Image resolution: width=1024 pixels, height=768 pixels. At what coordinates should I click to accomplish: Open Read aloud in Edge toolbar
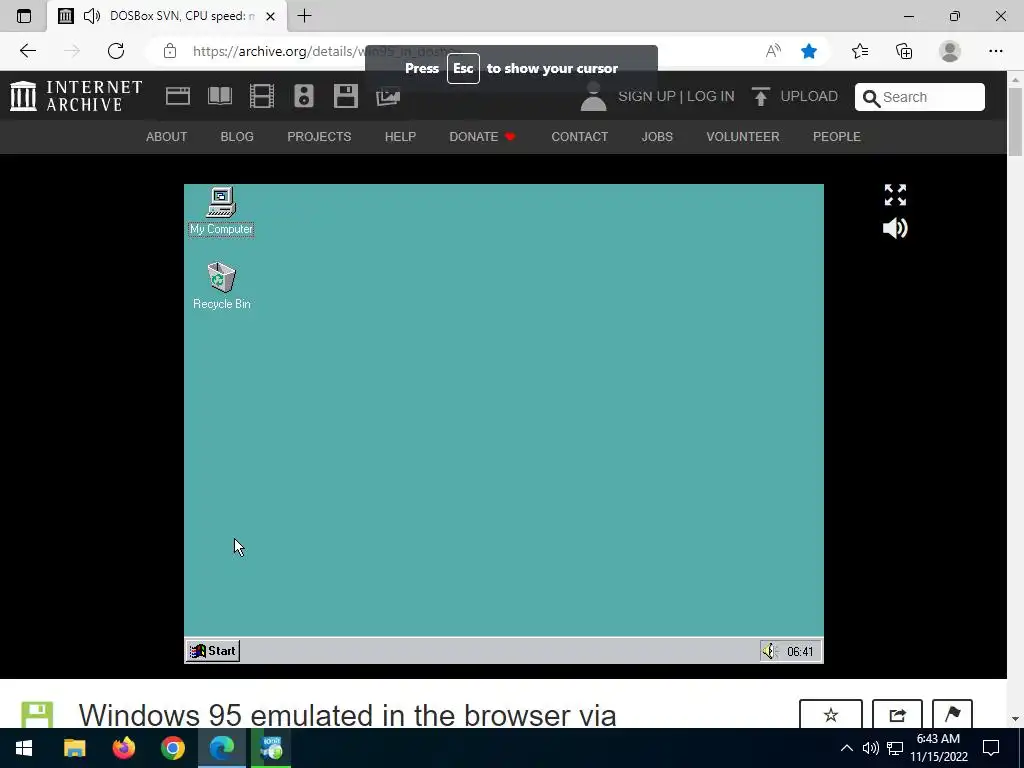[x=773, y=51]
